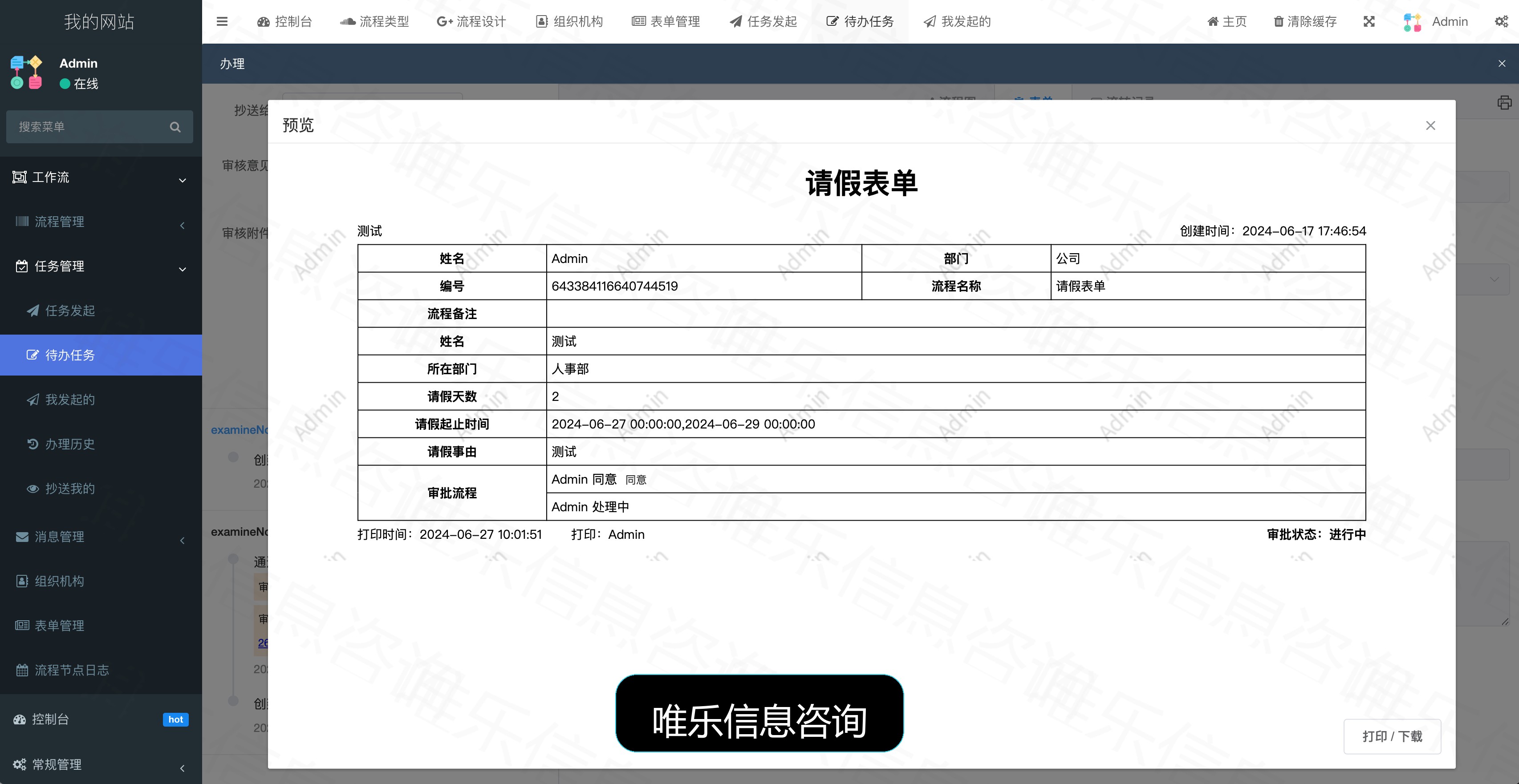1519x784 pixels.
Task: Click the 任务管理 calendar-check icon
Action: [22, 267]
